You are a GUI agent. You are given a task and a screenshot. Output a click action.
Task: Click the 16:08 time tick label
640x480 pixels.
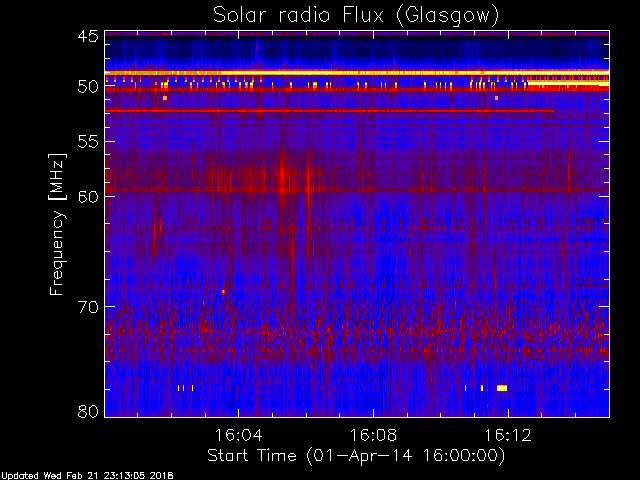tap(373, 435)
